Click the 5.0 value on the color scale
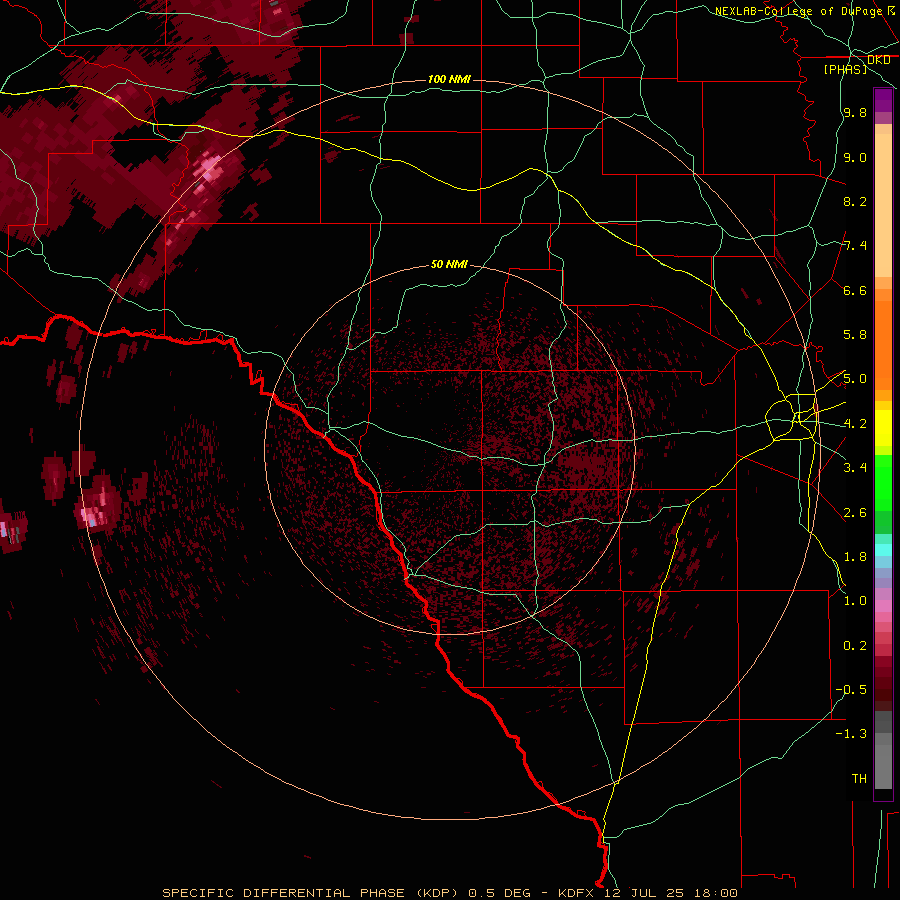 pos(855,379)
